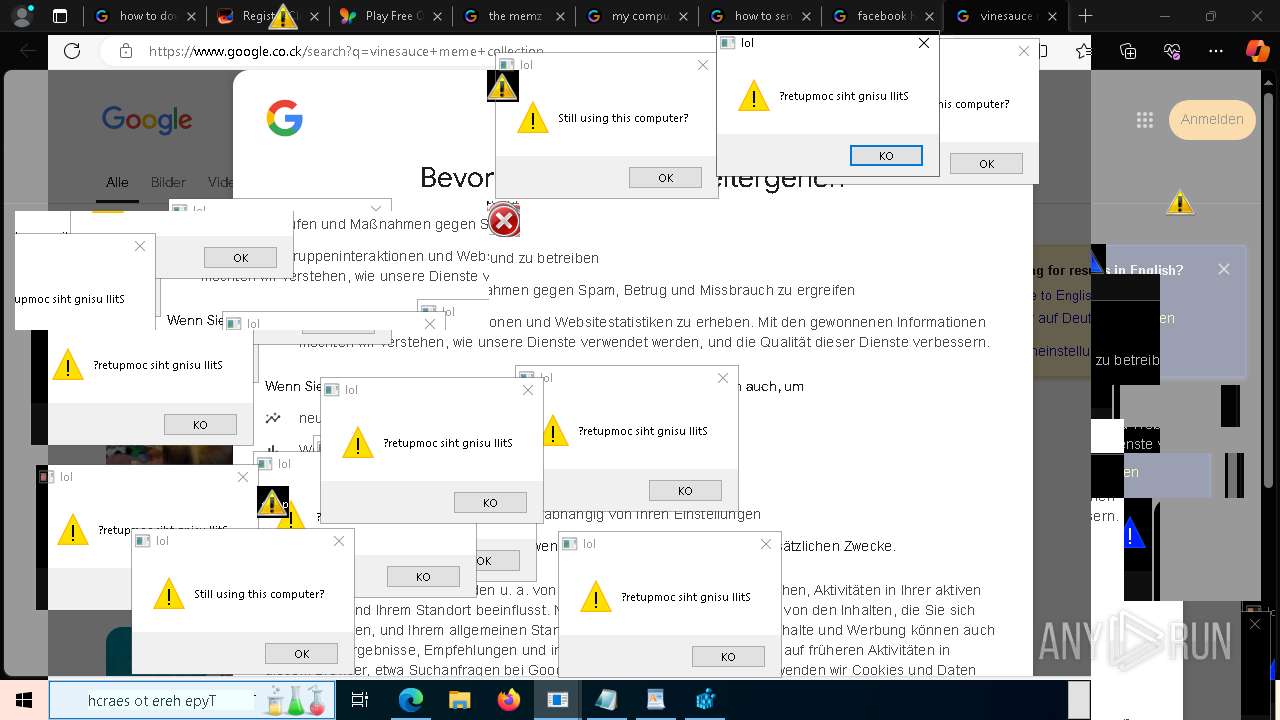Launch the Copilot icon in Edge
The image size is (1280, 720).
pos(1257,51)
